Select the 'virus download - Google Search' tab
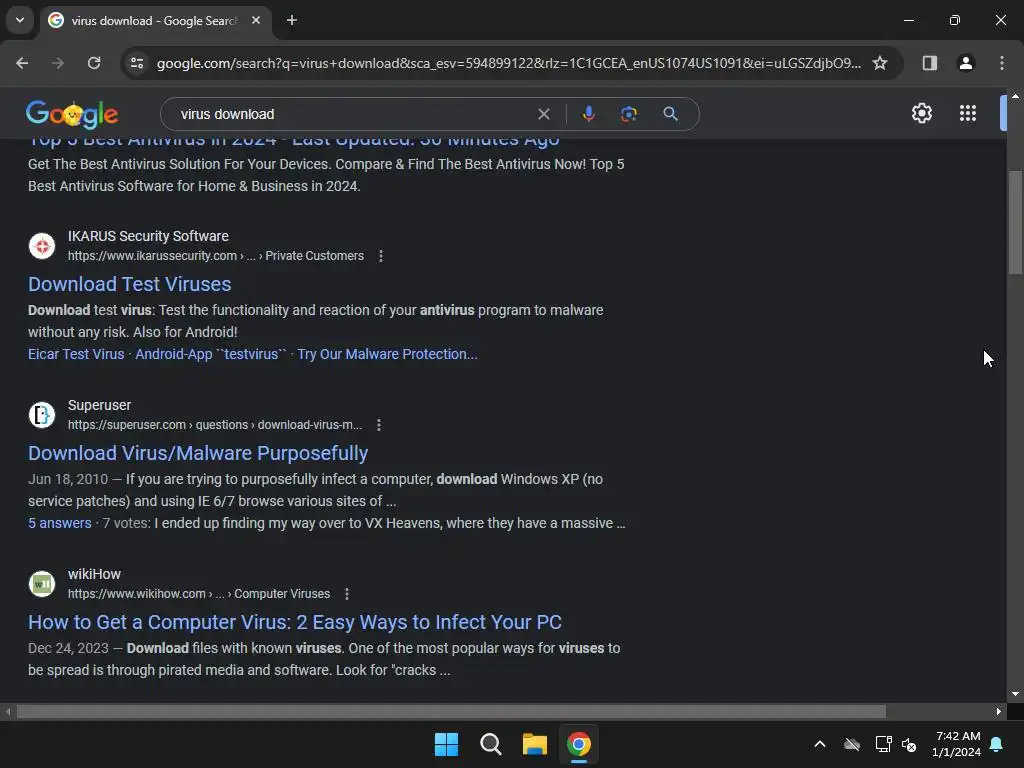1024x768 pixels. coord(153,21)
